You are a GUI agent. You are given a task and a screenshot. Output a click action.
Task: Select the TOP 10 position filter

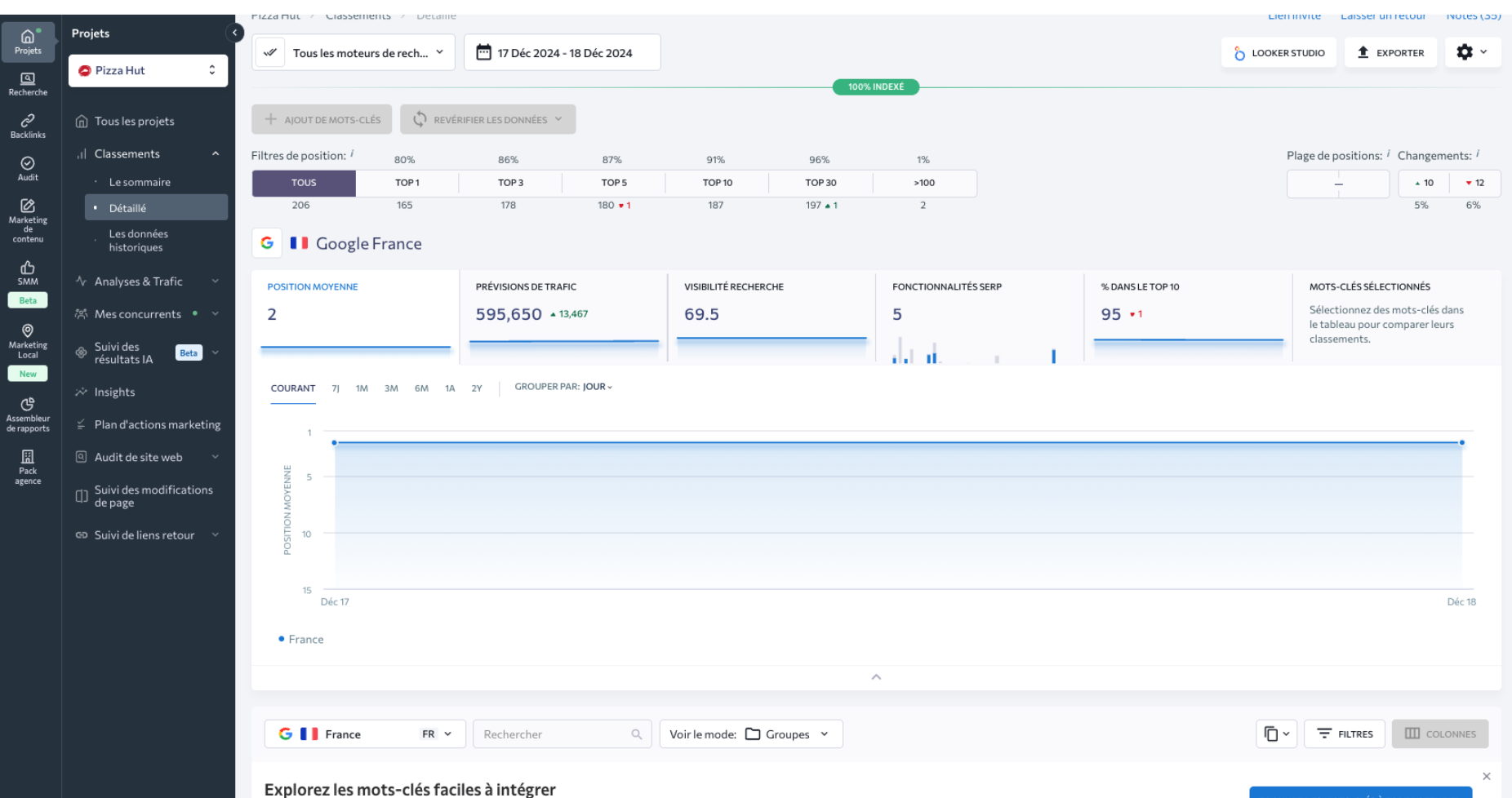pos(718,183)
